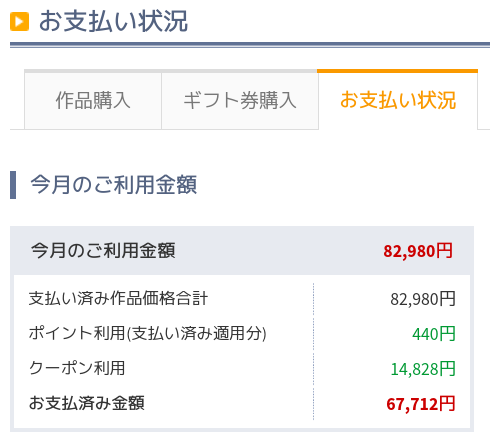Click the dotted divider in the table
Image resolution: width=490 pixels, height=448 pixels.
click(x=313, y=352)
